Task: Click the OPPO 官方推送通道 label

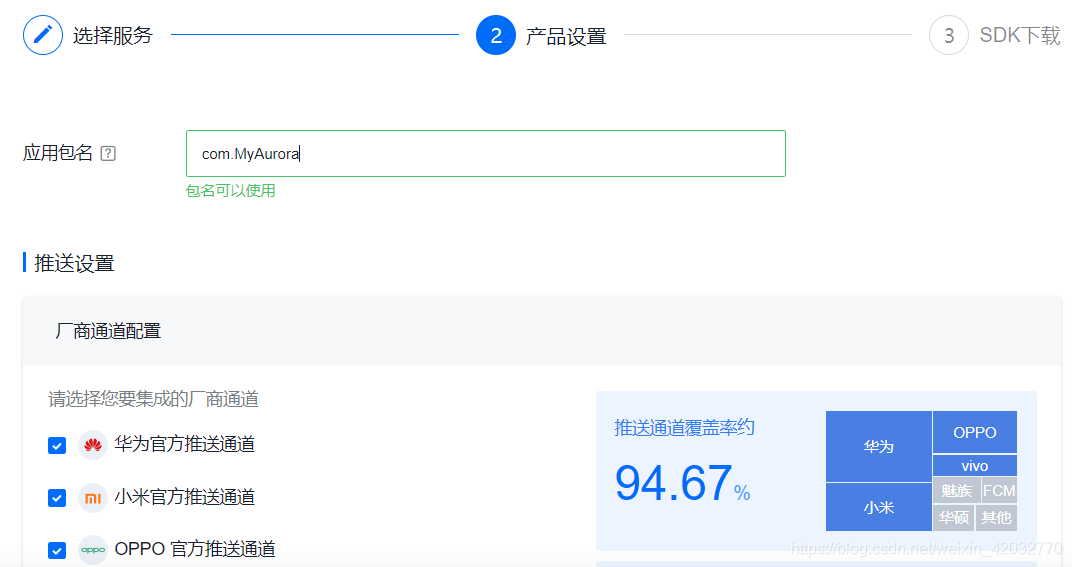Action: [x=195, y=549]
